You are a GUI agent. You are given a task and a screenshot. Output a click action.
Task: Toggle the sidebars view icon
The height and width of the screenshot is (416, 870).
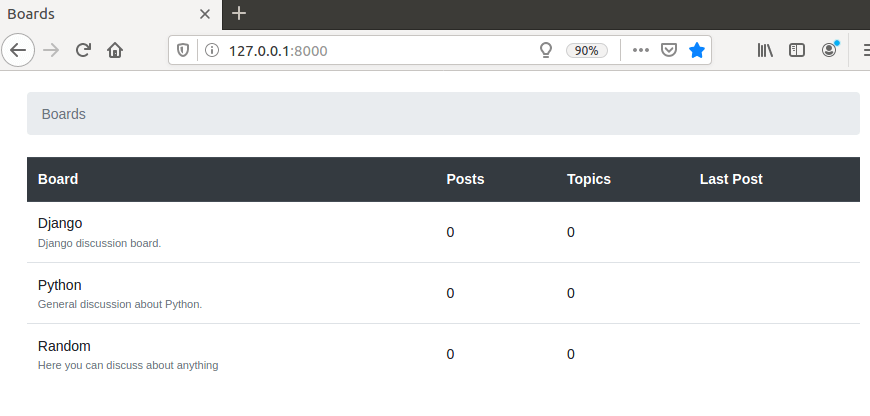point(797,50)
